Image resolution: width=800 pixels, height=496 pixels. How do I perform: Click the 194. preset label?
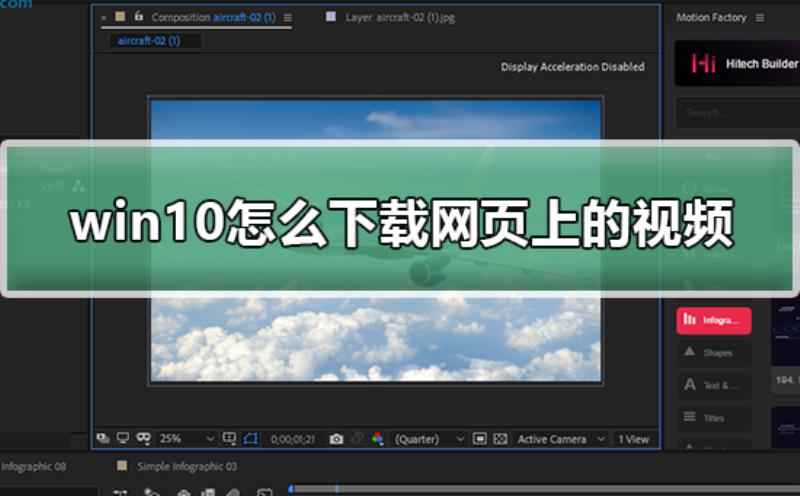click(785, 380)
